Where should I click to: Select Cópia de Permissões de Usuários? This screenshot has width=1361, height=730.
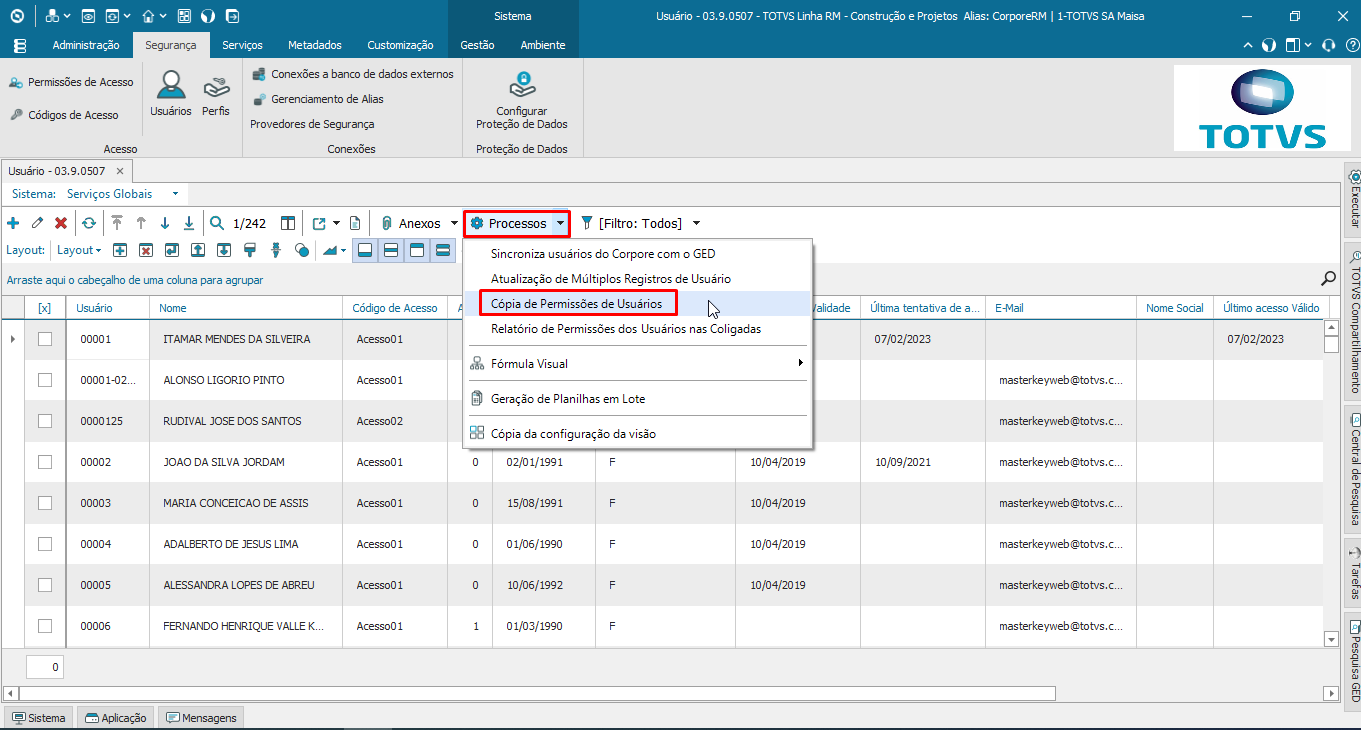click(576, 303)
